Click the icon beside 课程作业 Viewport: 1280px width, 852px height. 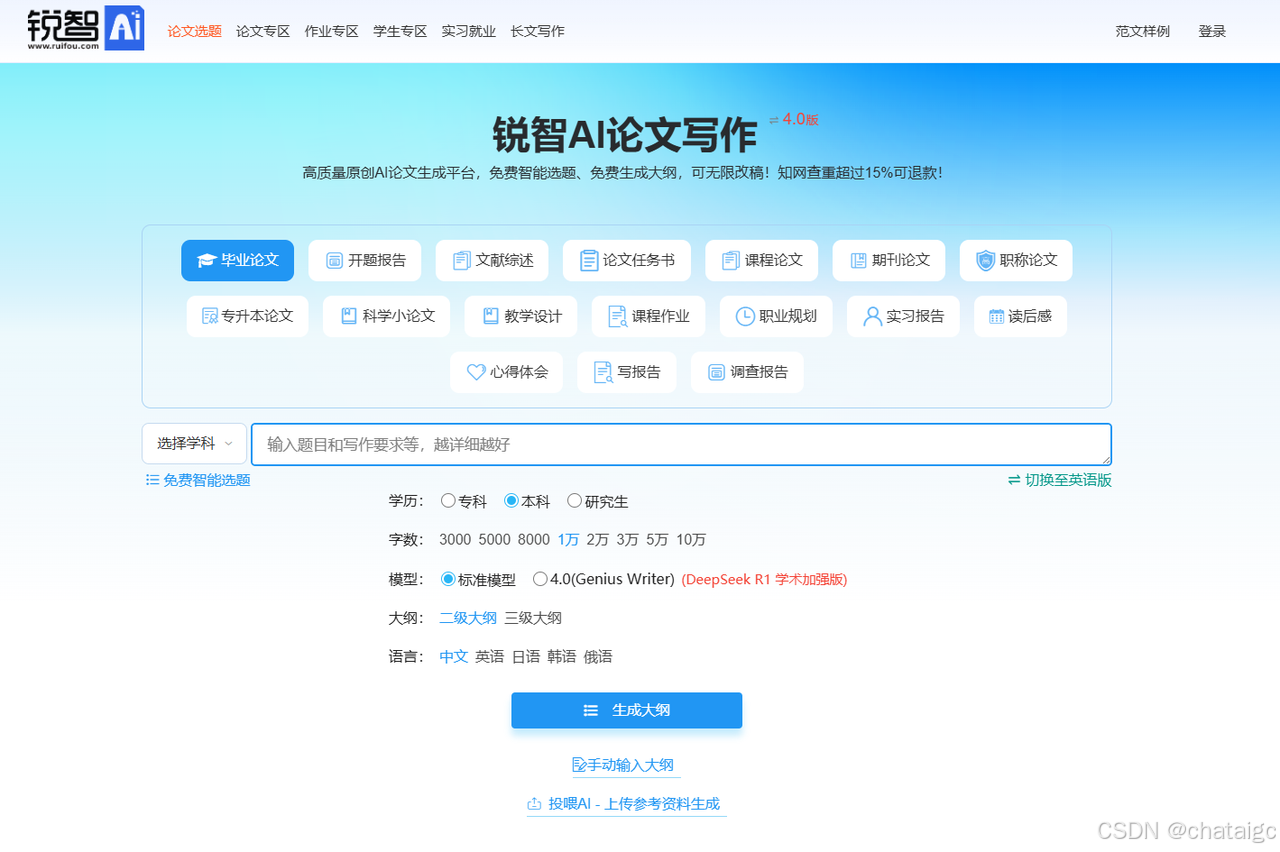(617, 317)
